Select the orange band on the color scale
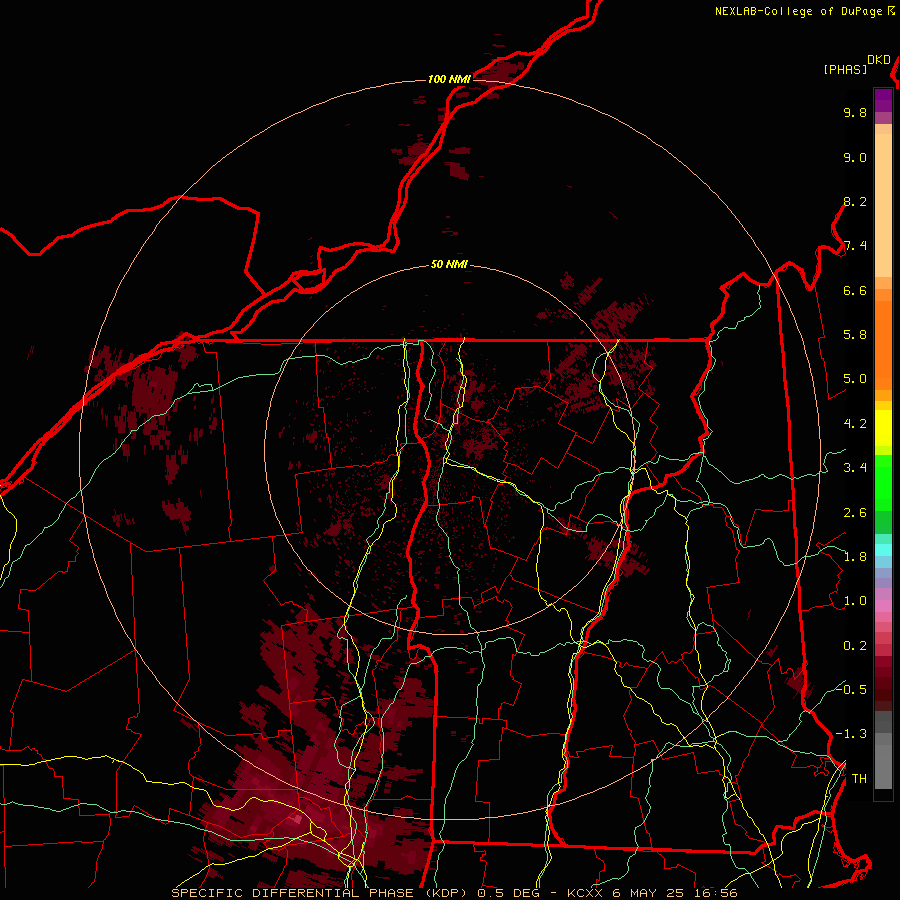Viewport: 900px width, 900px height. (x=883, y=345)
